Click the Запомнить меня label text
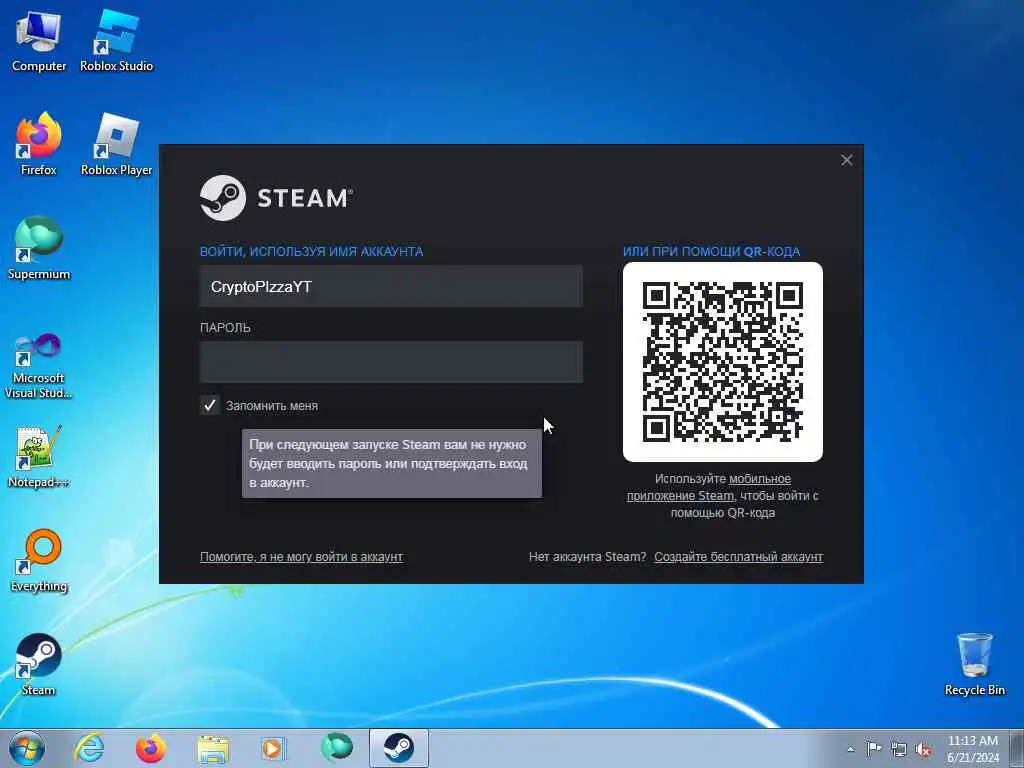The width and height of the screenshot is (1024, 768). 272,406
